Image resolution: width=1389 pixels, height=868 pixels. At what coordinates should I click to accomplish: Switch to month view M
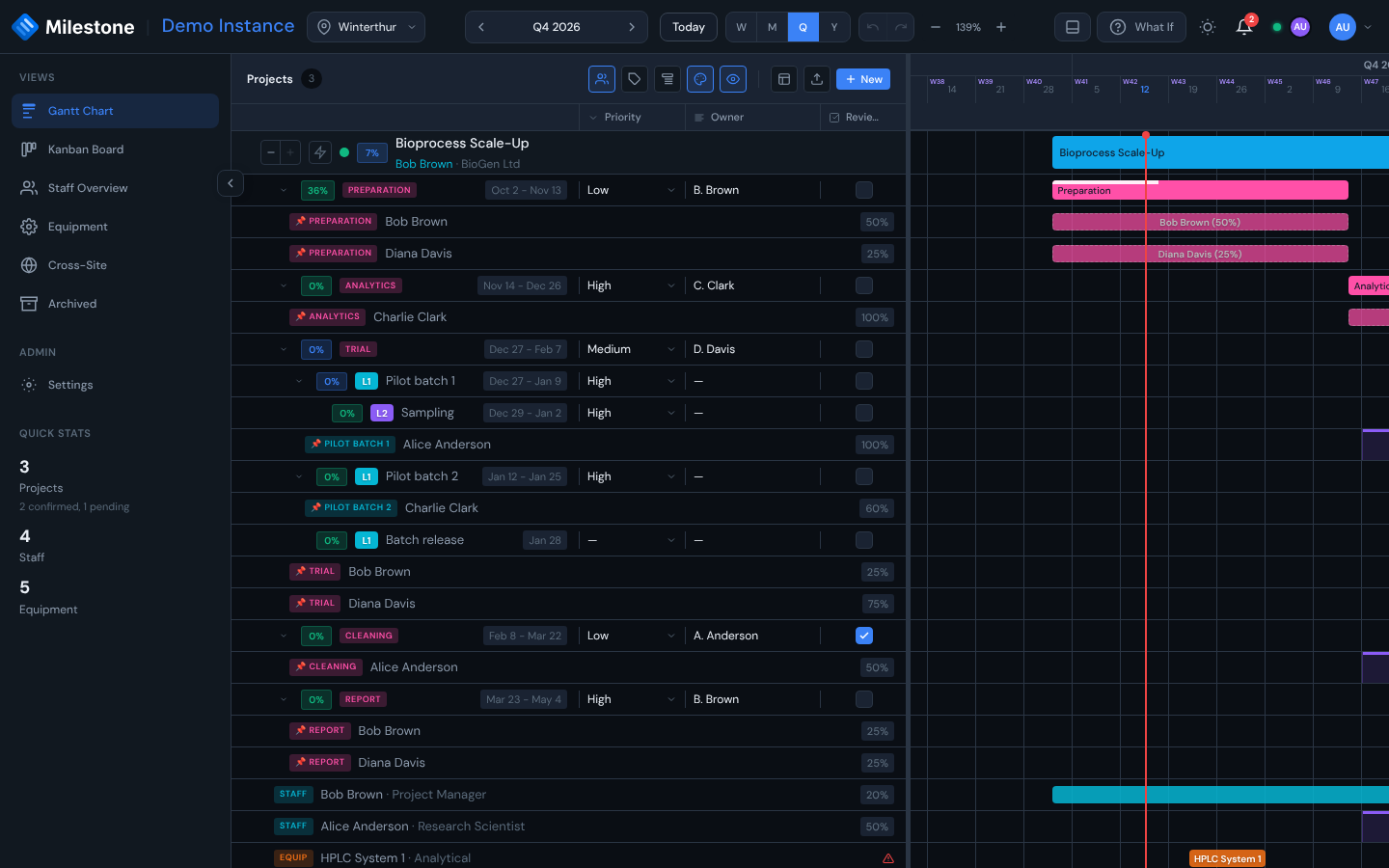click(773, 27)
